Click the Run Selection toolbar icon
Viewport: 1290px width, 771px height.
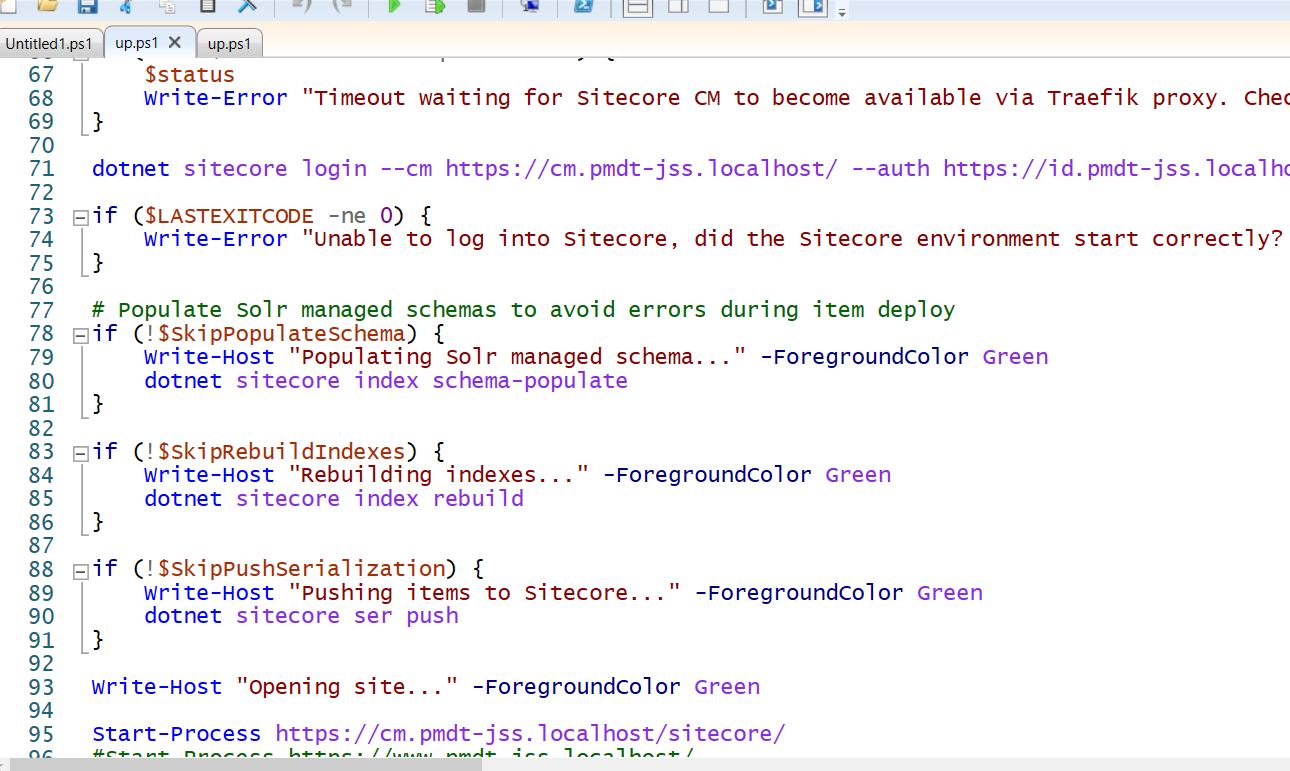pos(434,7)
